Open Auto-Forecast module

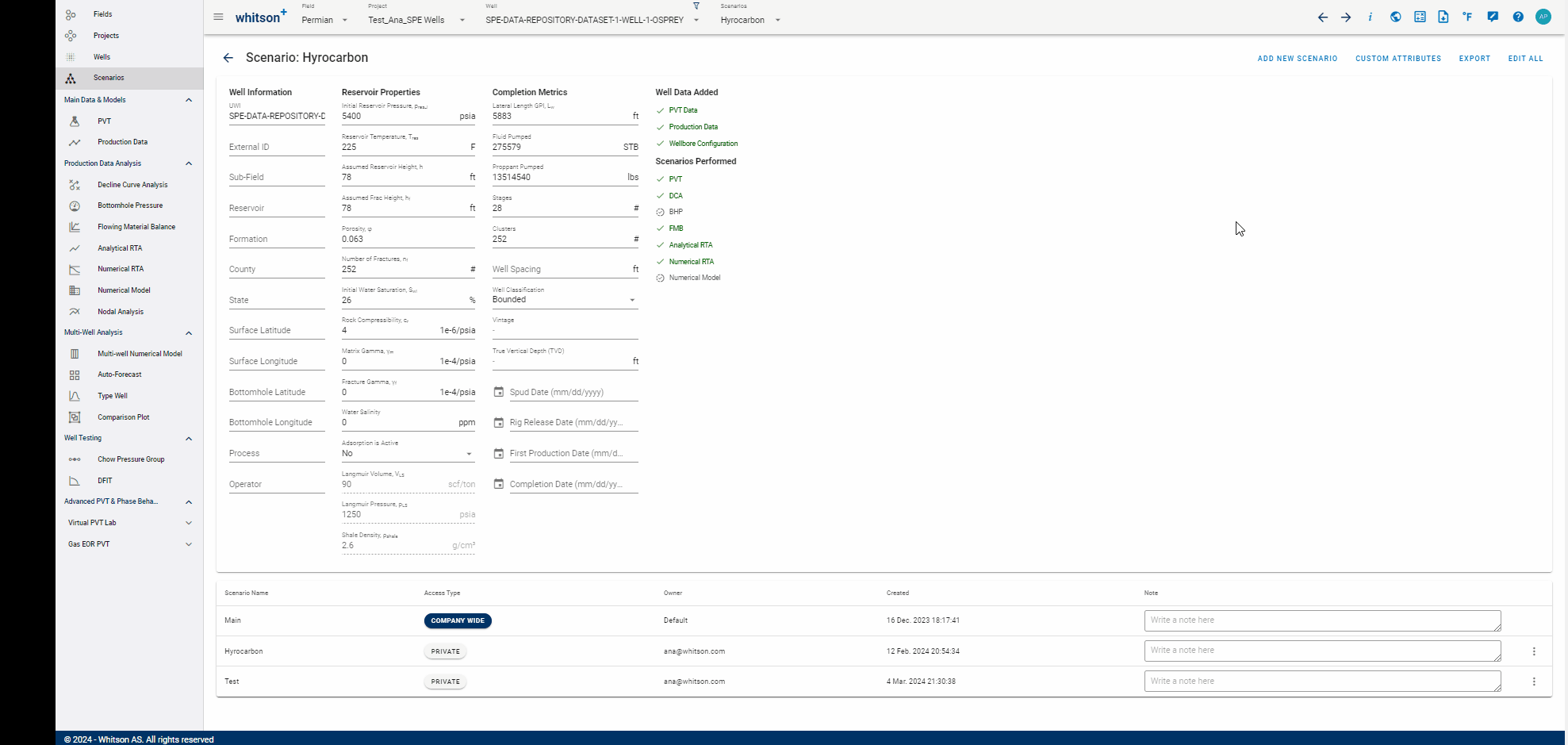click(129, 374)
